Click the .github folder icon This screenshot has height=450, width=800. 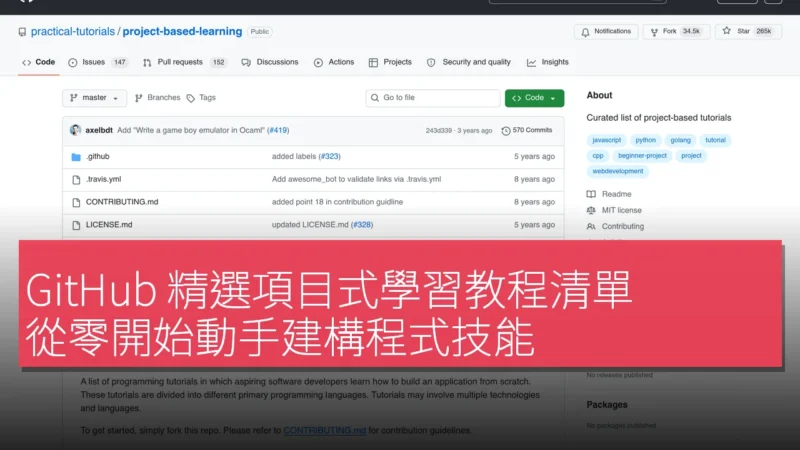(x=76, y=157)
